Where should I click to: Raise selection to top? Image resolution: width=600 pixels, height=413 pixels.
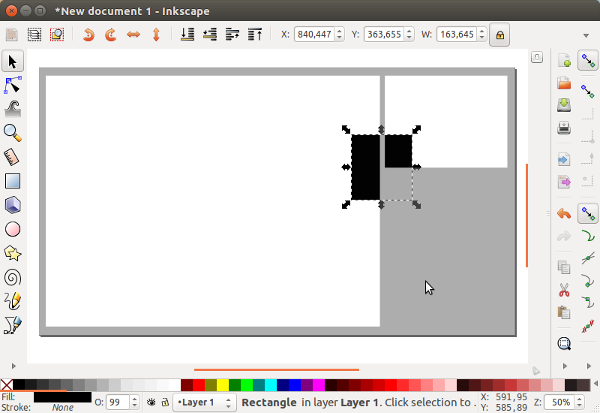254,34
